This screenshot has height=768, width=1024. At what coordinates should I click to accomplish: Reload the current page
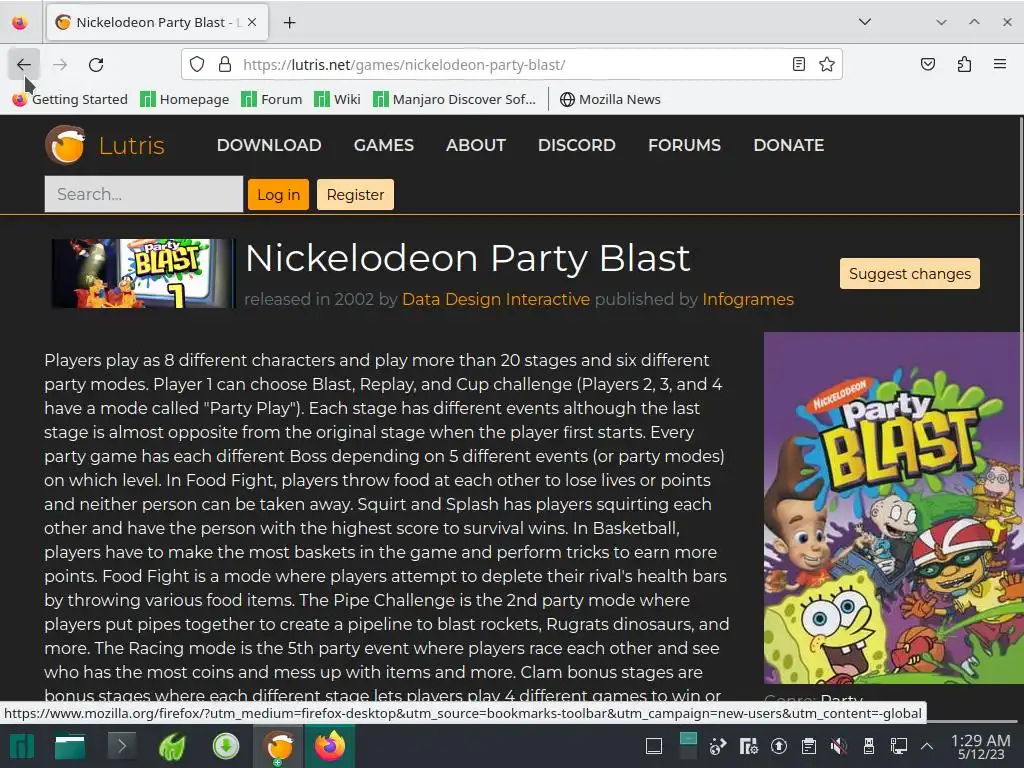click(96, 65)
